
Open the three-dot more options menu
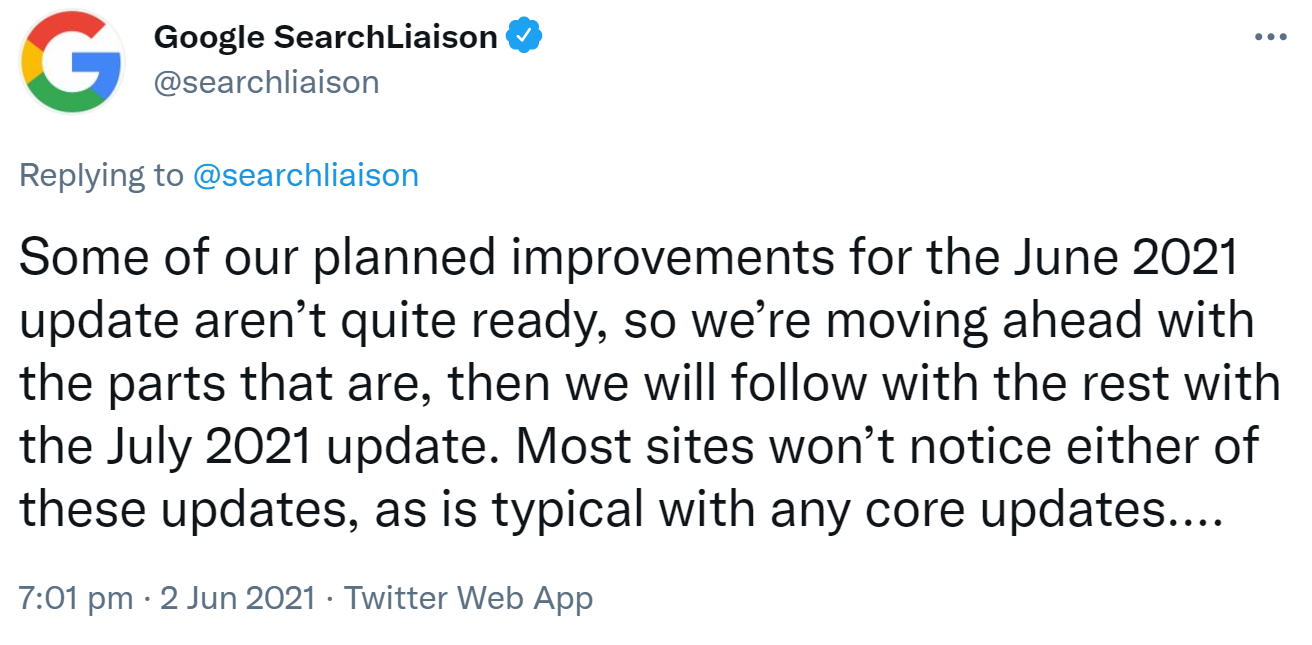pyautogui.click(x=1269, y=38)
